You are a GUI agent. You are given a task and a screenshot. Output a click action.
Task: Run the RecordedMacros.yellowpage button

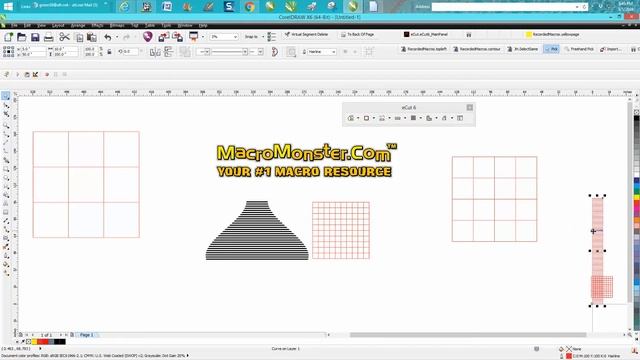[553, 34]
